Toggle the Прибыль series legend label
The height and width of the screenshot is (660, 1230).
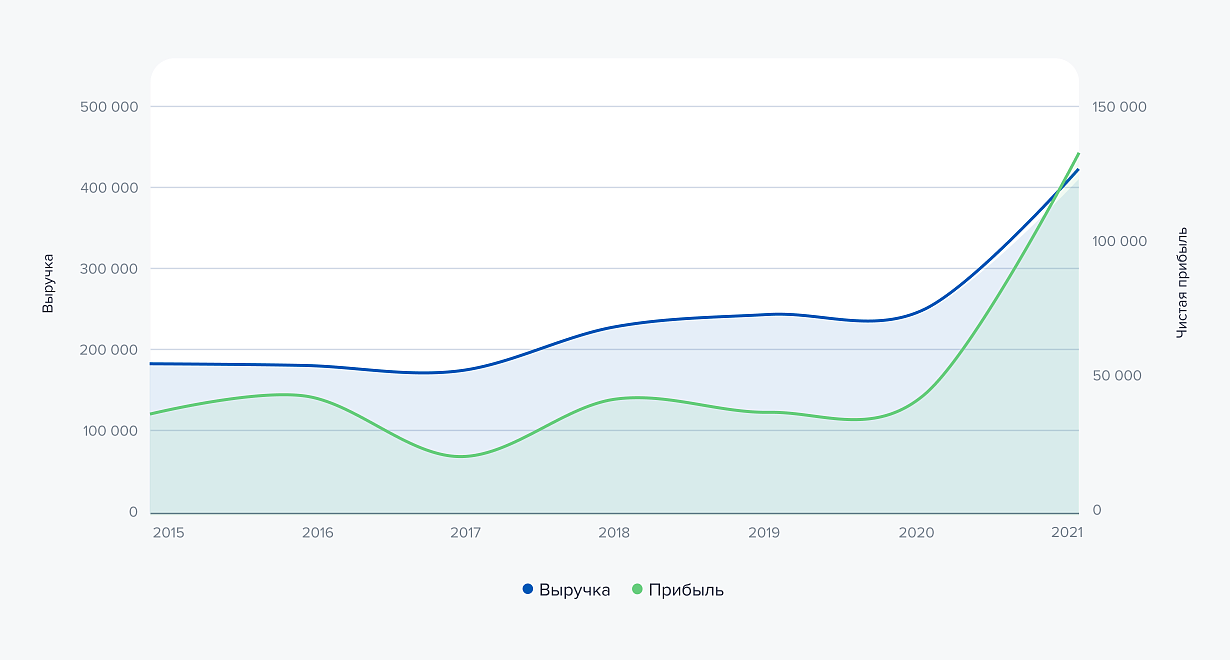point(685,590)
